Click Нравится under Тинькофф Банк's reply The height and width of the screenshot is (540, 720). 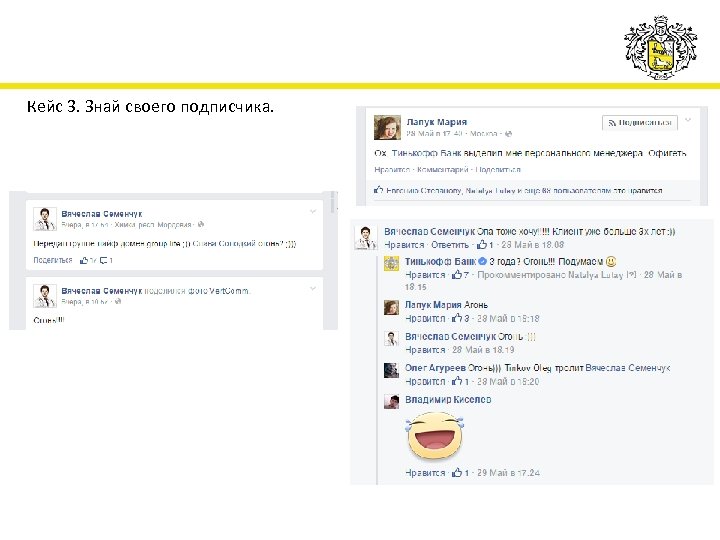coord(425,275)
